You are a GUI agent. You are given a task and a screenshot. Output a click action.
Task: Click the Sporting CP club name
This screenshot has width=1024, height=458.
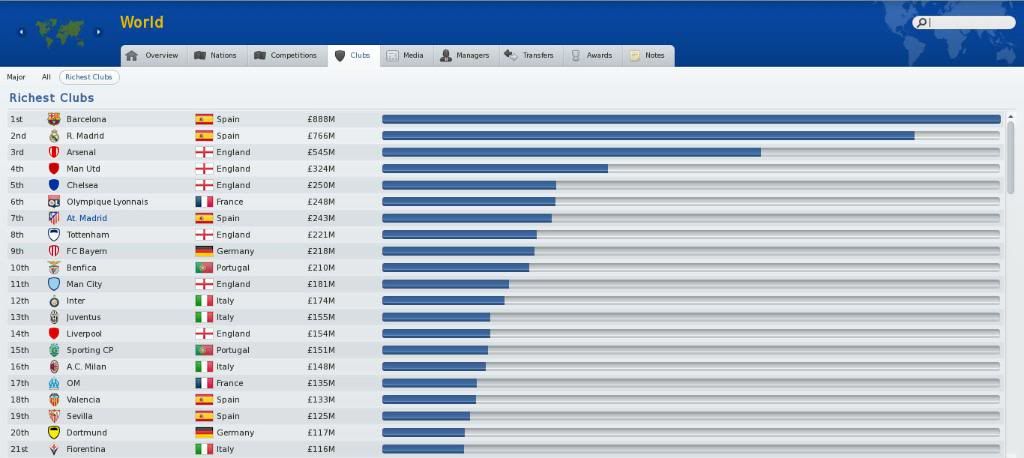[x=89, y=350]
